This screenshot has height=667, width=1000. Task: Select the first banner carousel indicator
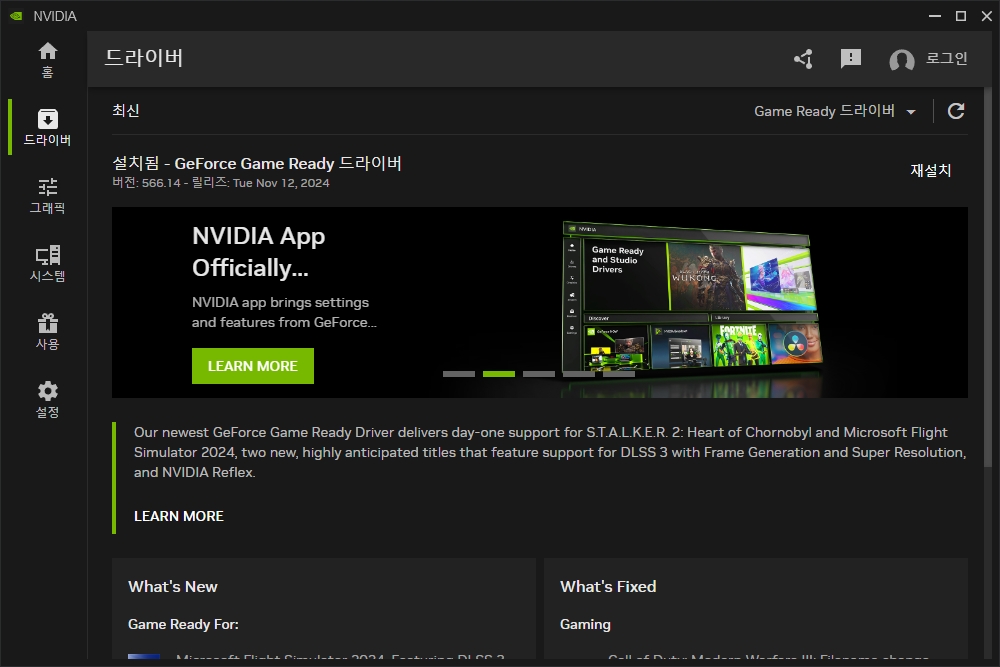tap(459, 374)
